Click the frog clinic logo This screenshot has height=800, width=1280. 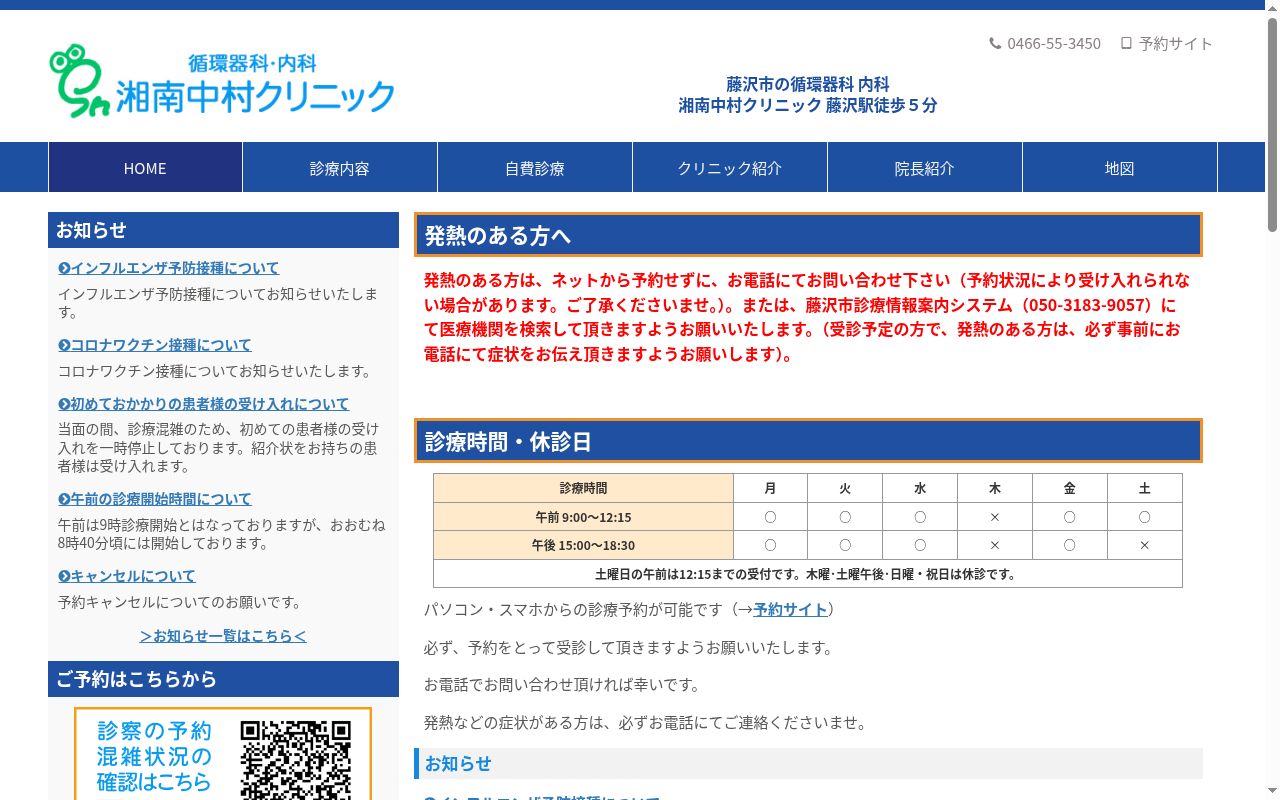coord(79,81)
